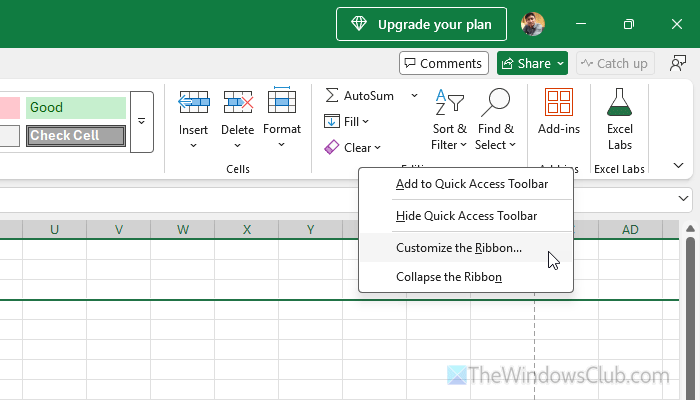Open the Fill dropdown
The height and width of the screenshot is (400, 700).
(x=366, y=121)
